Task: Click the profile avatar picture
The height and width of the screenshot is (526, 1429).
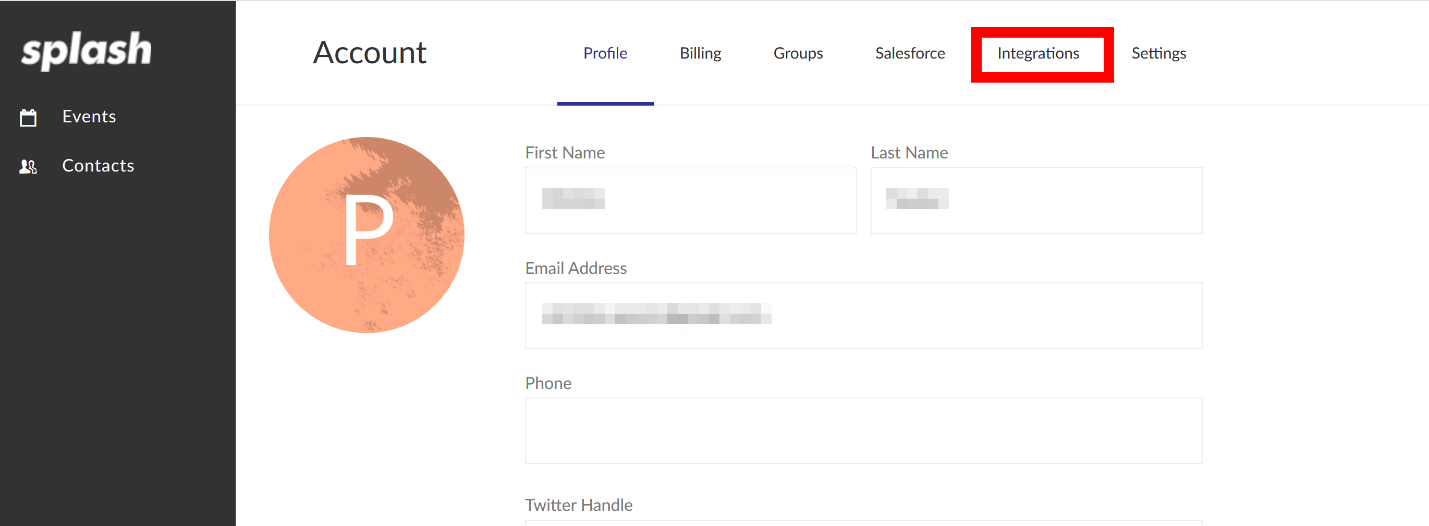Action: (367, 235)
